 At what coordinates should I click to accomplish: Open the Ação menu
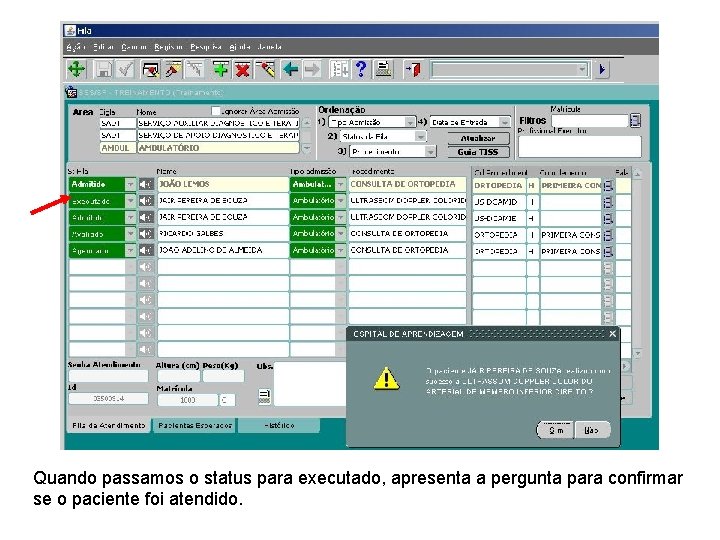point(76,47)
